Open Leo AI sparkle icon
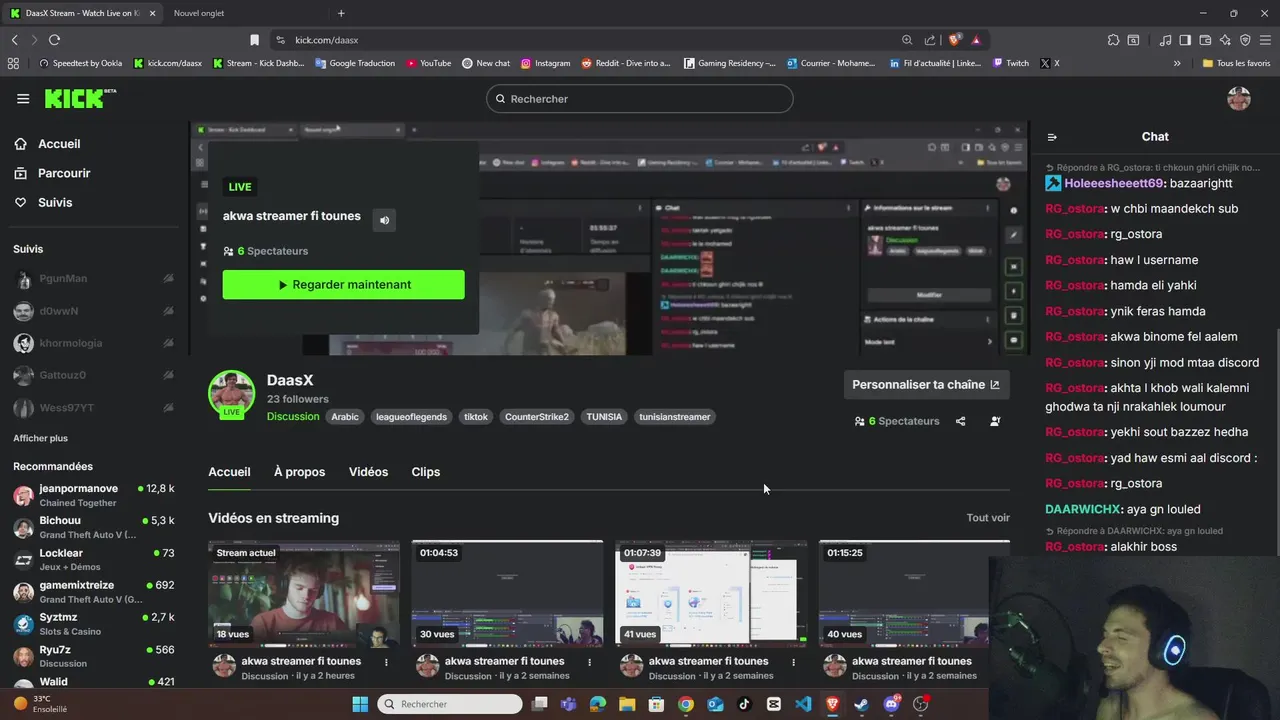Viewport: 1280px width, 720px height. coord(1225,40)
